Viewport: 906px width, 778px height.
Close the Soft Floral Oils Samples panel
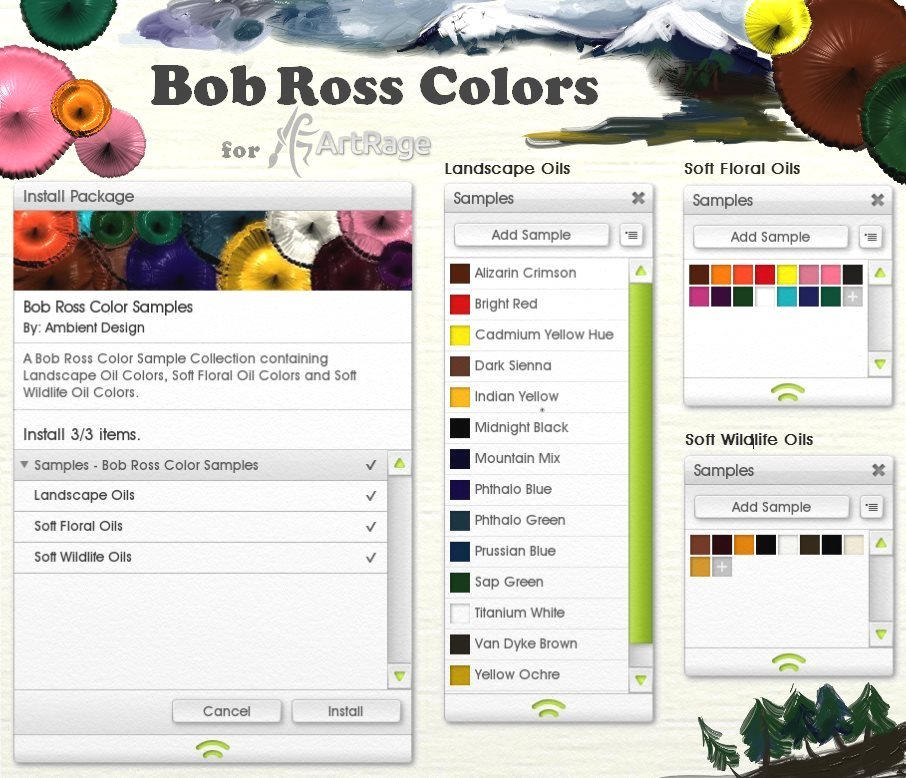877,200
